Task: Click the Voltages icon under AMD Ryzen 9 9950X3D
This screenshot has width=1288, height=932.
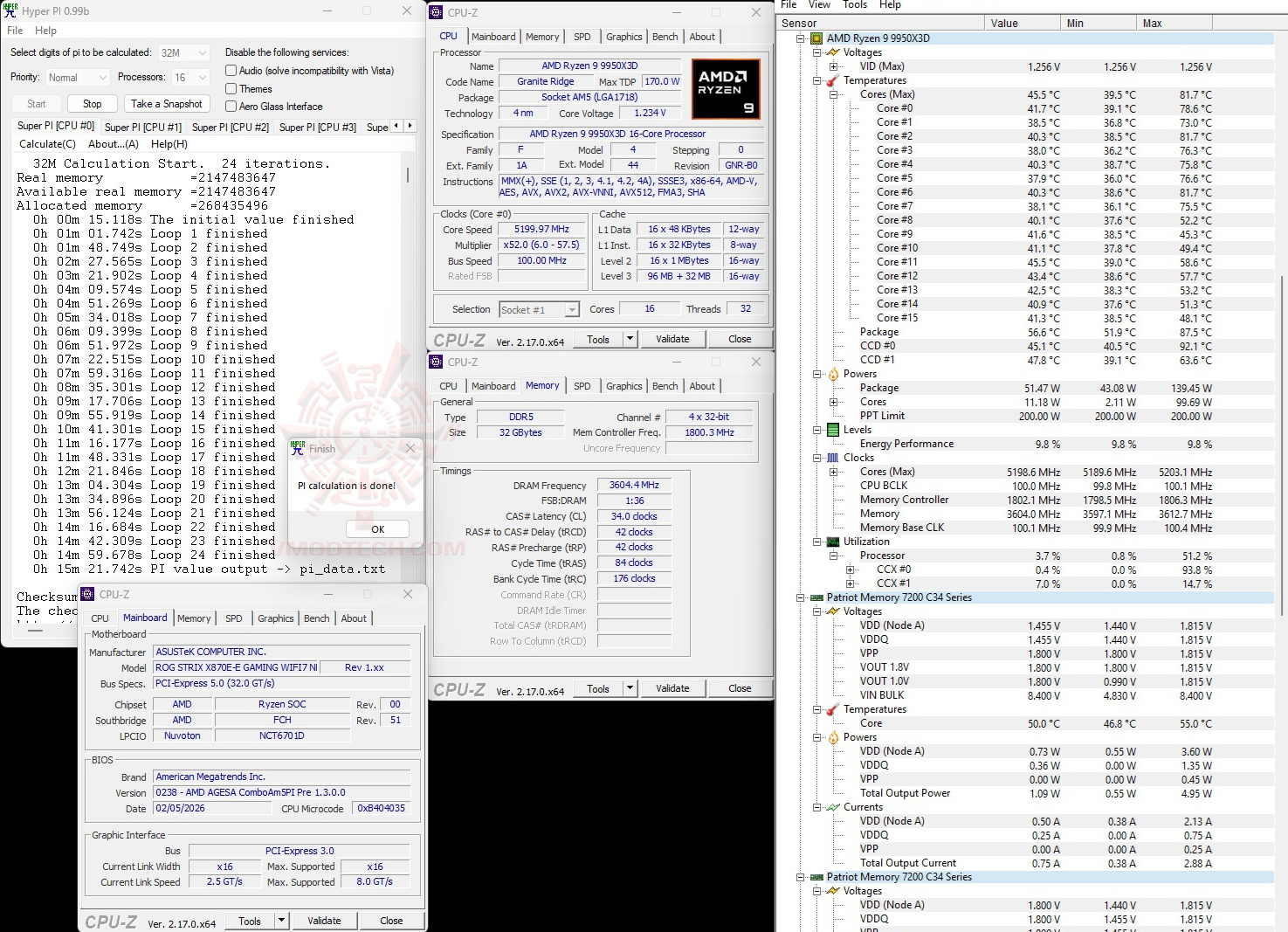Action: click(833, 52)
